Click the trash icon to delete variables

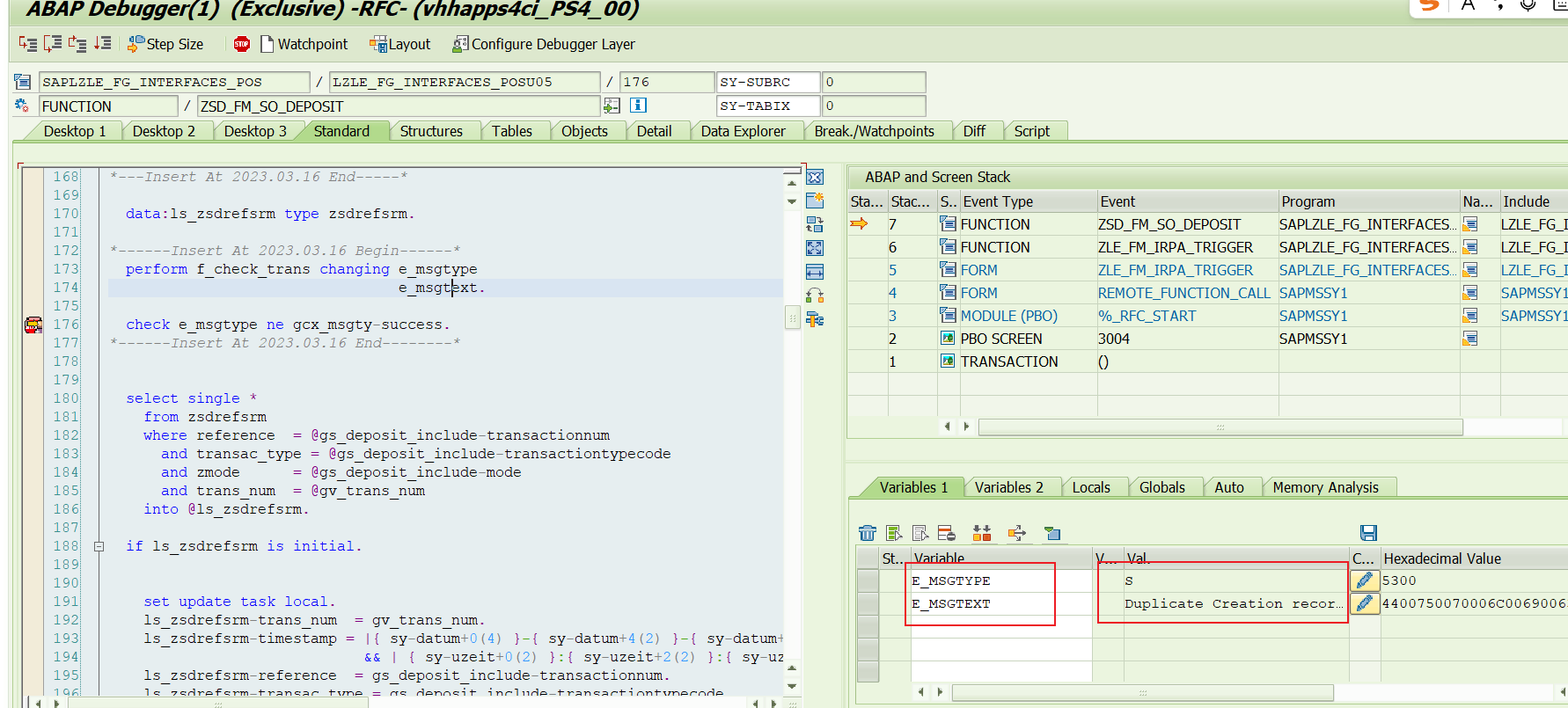[868, 533]
